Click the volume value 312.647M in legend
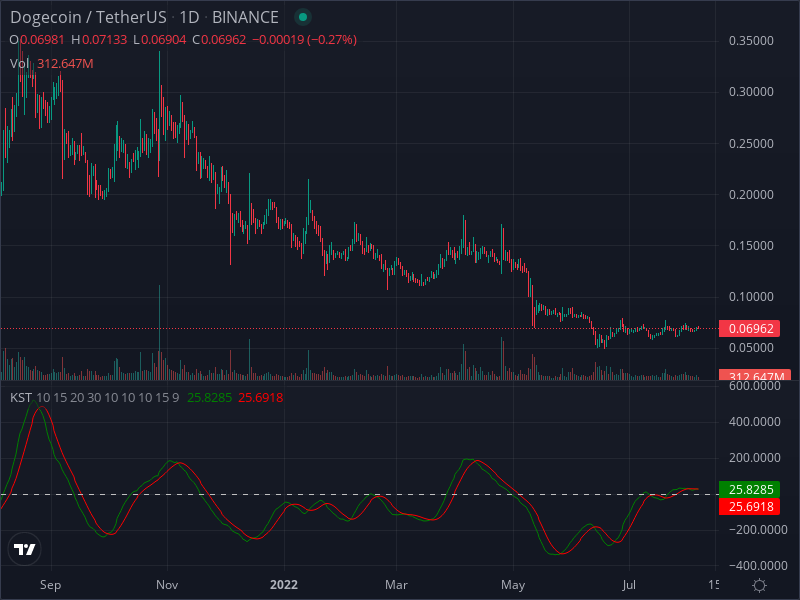 [x=65, y=64]
